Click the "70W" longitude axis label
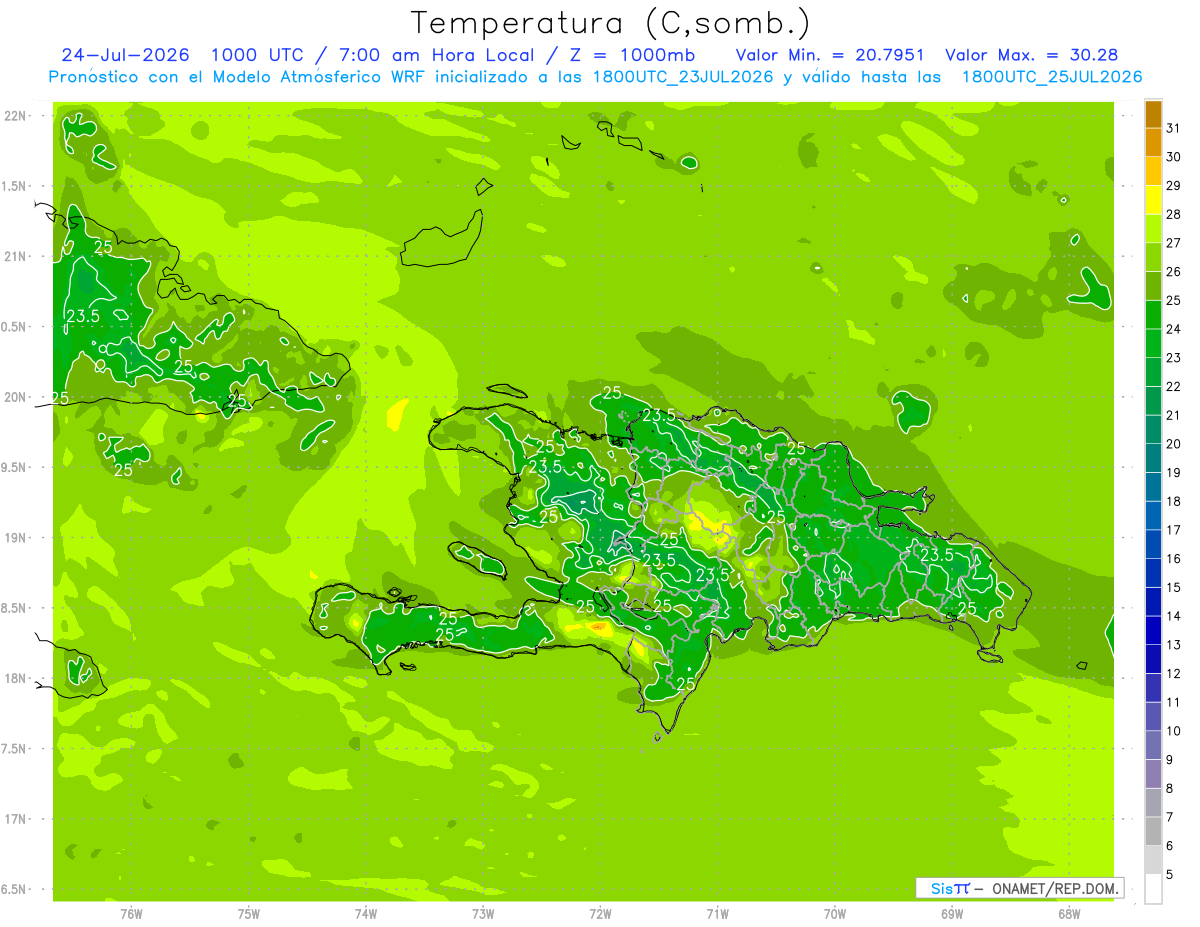Viewport: 1200px width, 927px height. click(x=835, y=914)
